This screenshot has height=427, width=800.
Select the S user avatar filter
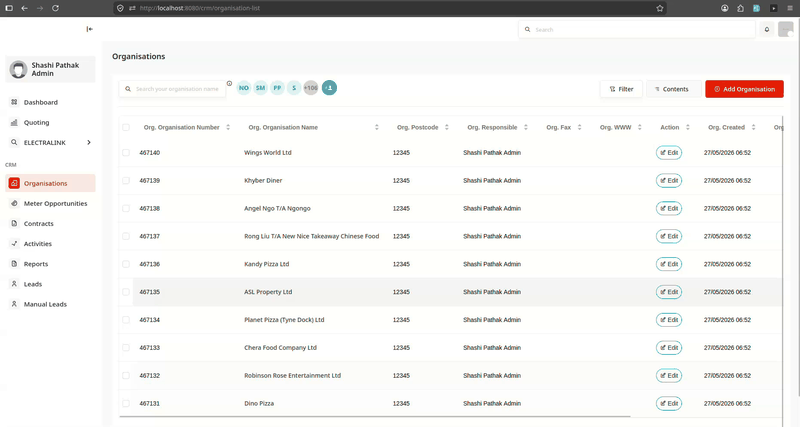tap(294, 88)
